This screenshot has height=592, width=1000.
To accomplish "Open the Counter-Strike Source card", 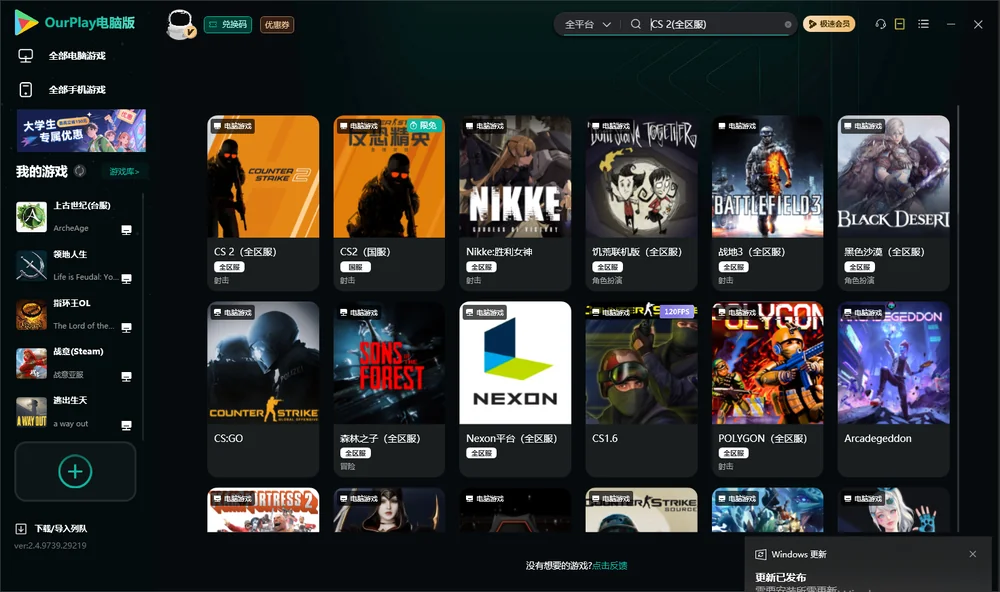I will (x=642, y=510).
